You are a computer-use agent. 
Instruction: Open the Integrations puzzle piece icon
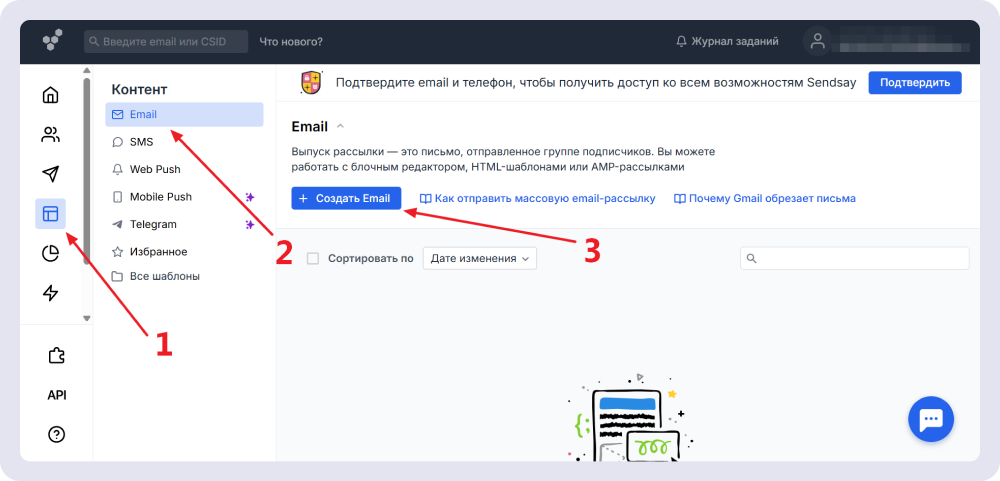[x=56, y=355]
